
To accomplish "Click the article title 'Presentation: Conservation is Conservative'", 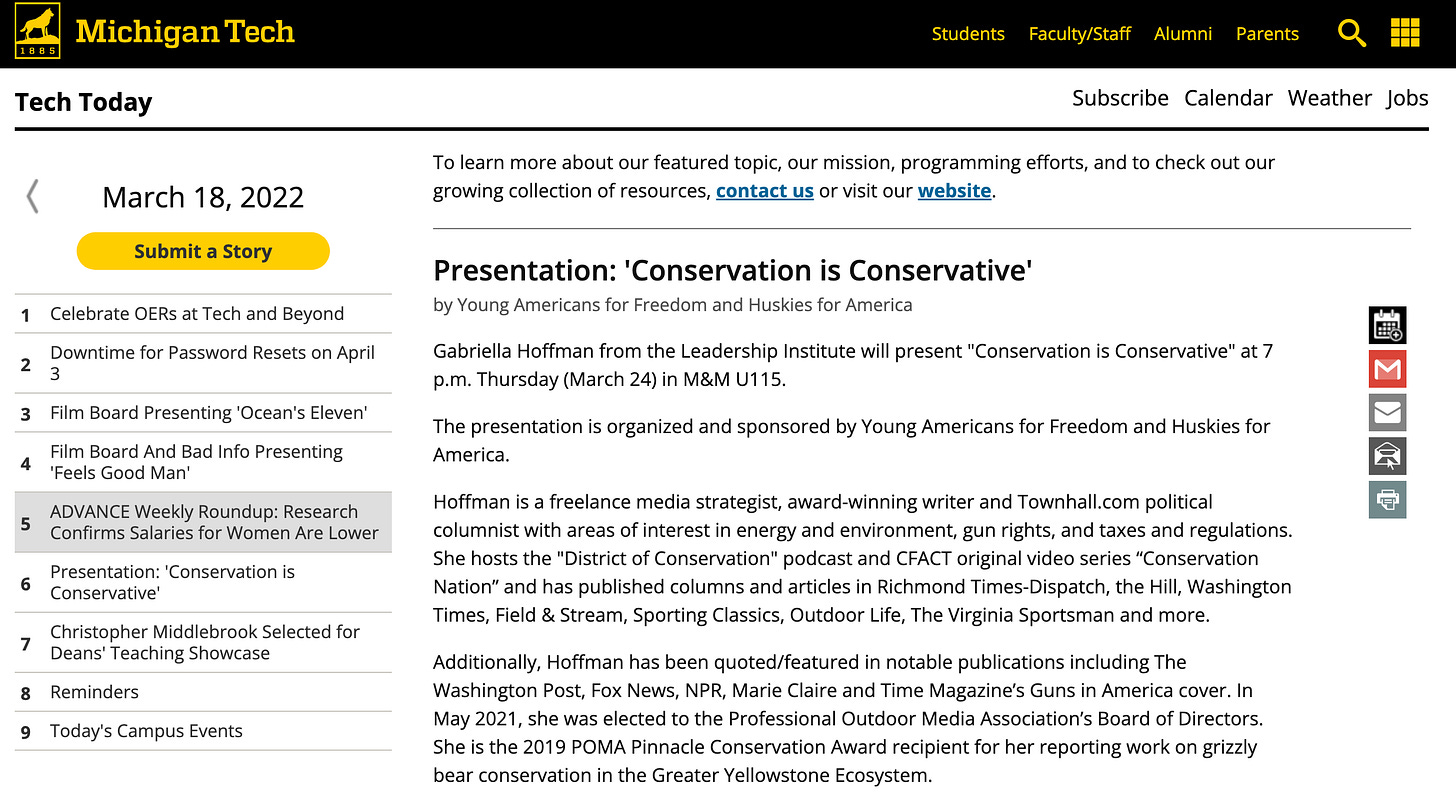I will pyautogui.click(x=733, y=270).
